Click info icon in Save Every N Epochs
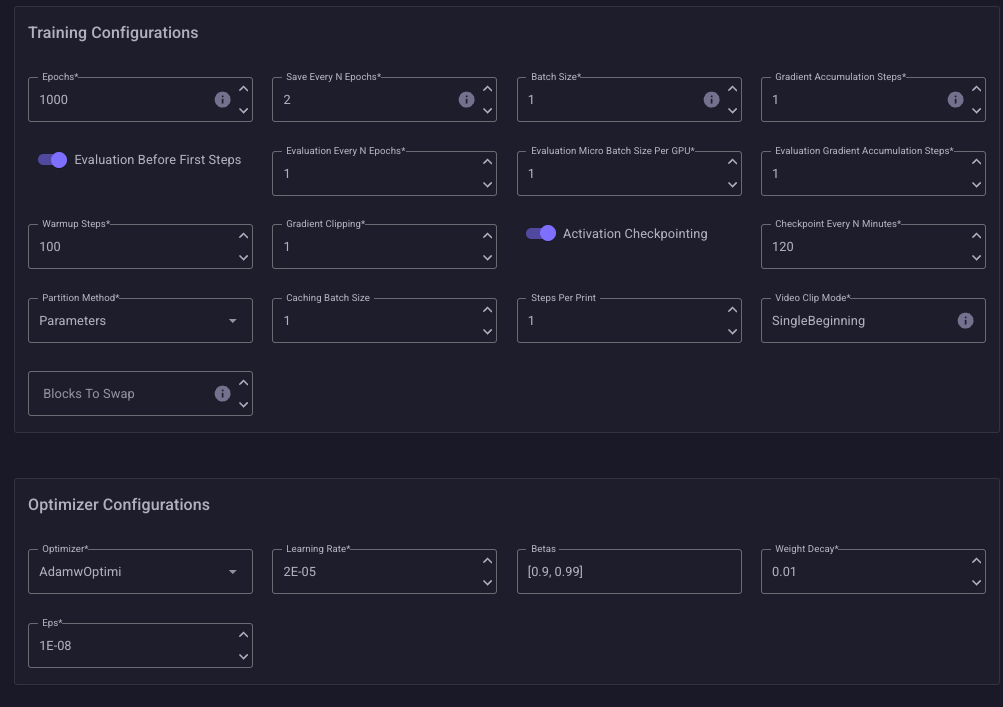Image resolution: width=1003 pixels, height=707 pixels. coord(466,100)
